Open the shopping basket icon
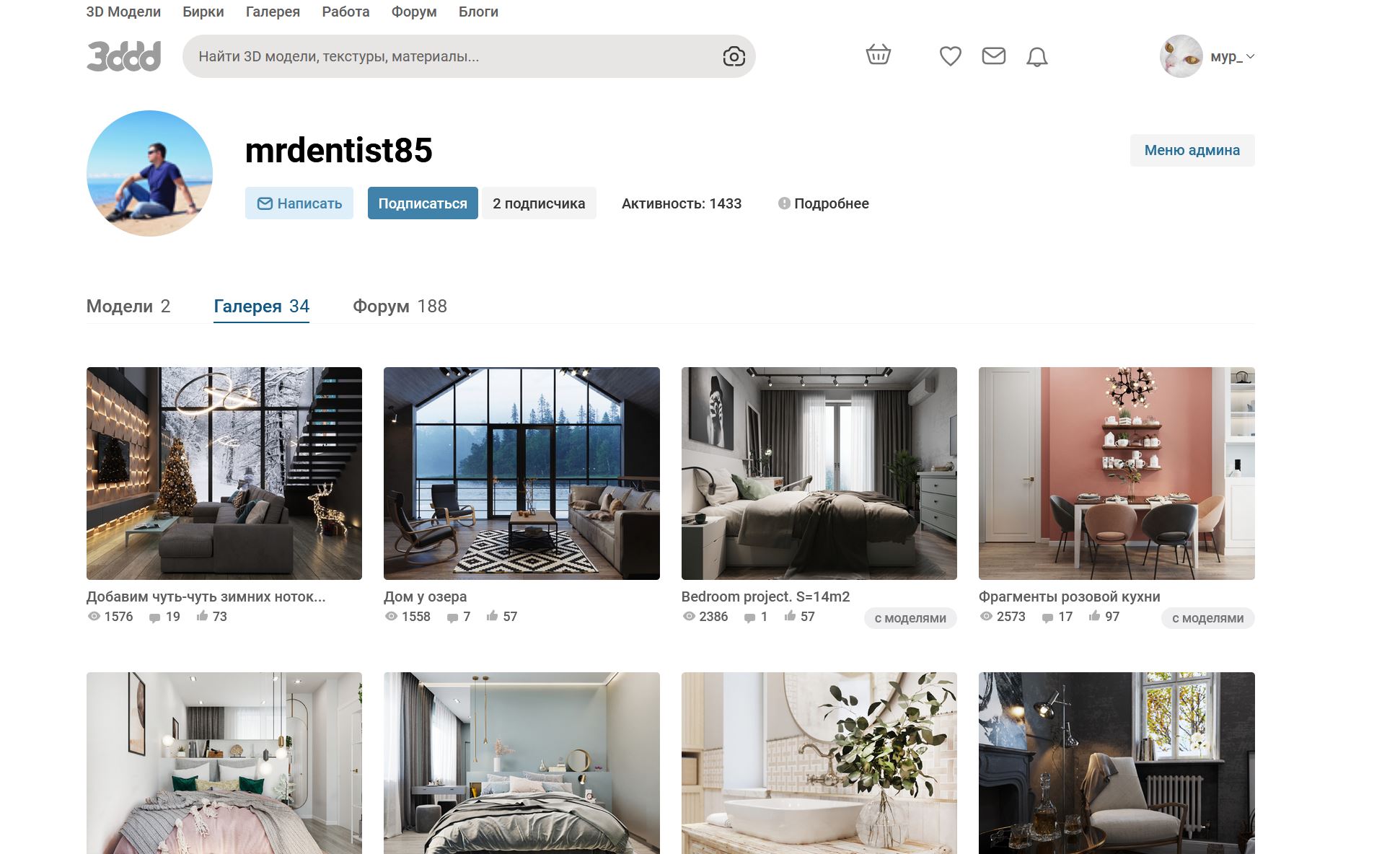 click(878, 56)
